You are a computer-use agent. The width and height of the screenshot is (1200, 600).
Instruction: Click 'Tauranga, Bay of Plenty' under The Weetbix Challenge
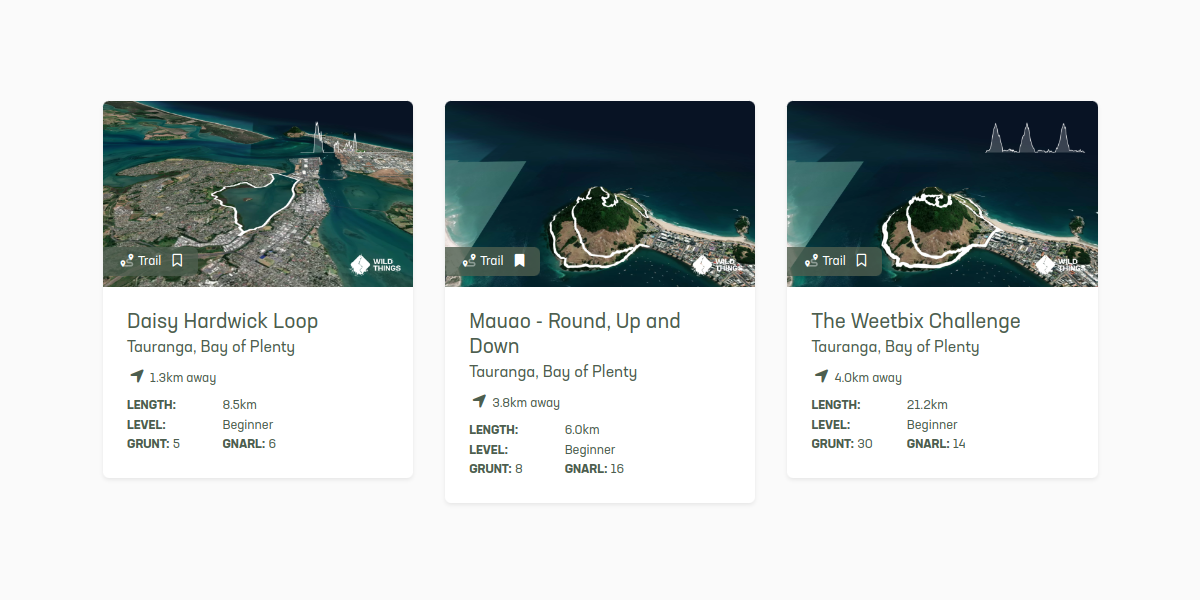[895, 347]
